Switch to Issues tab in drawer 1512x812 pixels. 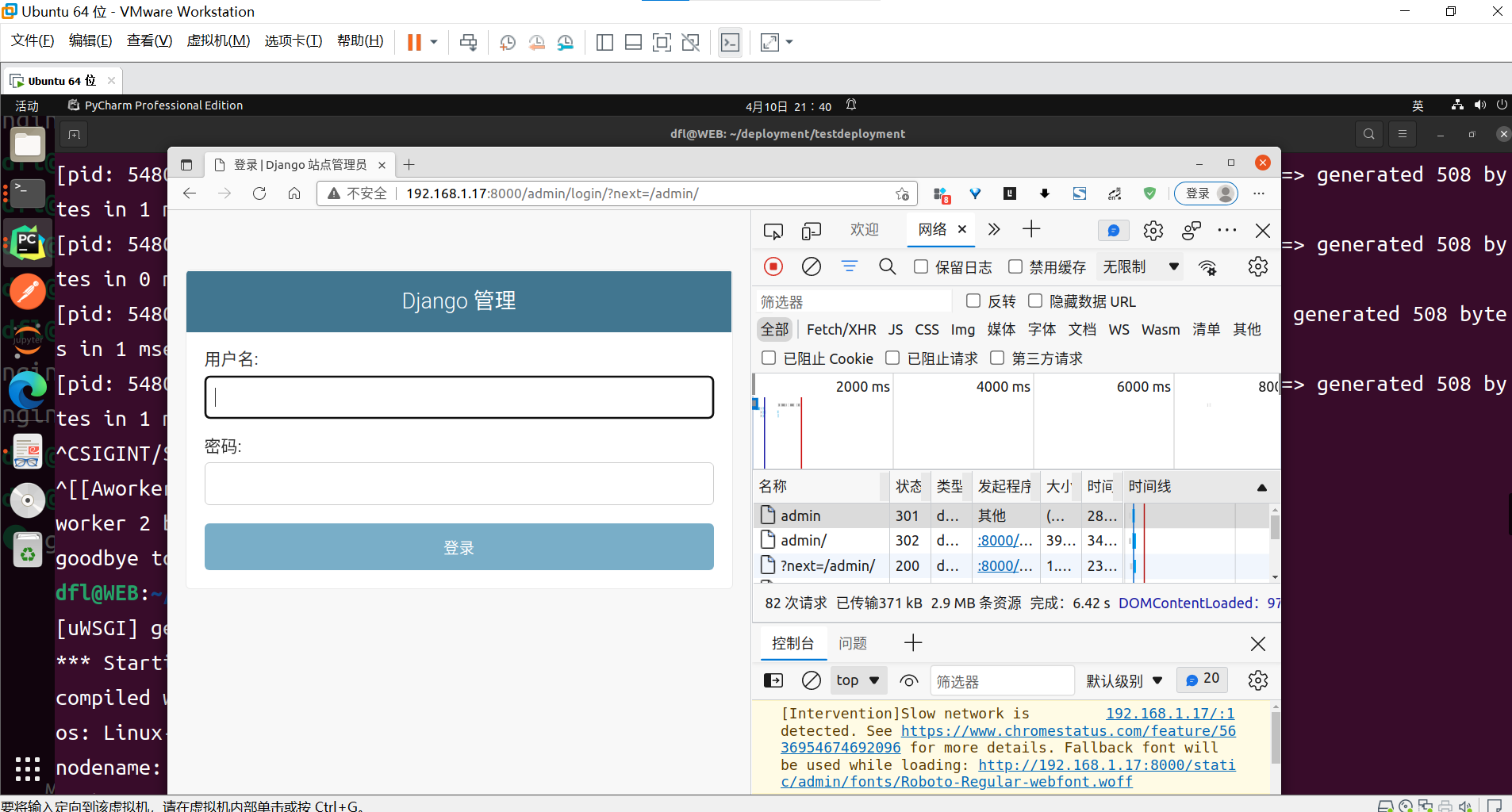(853, 644)
